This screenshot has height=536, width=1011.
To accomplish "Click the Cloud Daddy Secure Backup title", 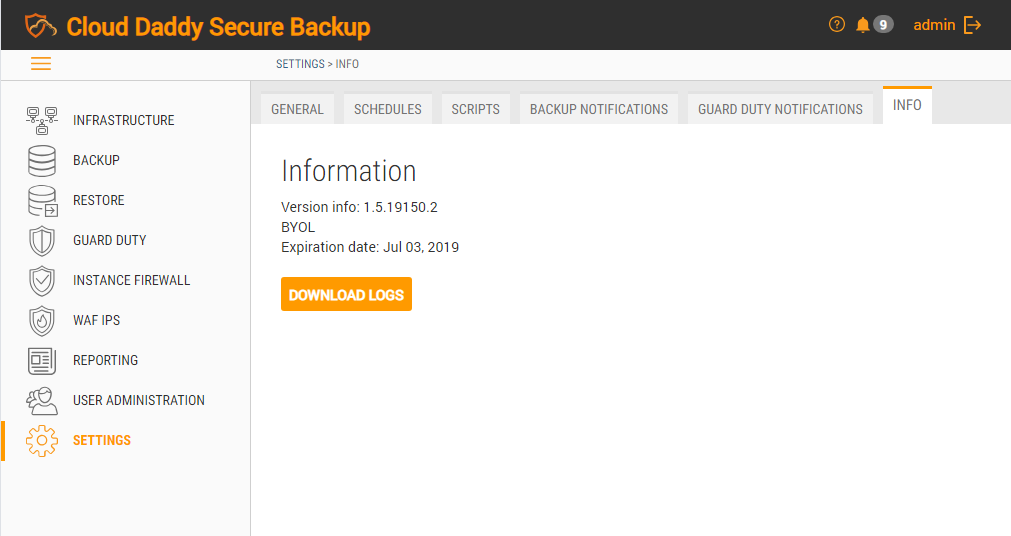I will [x=219, y=27].
